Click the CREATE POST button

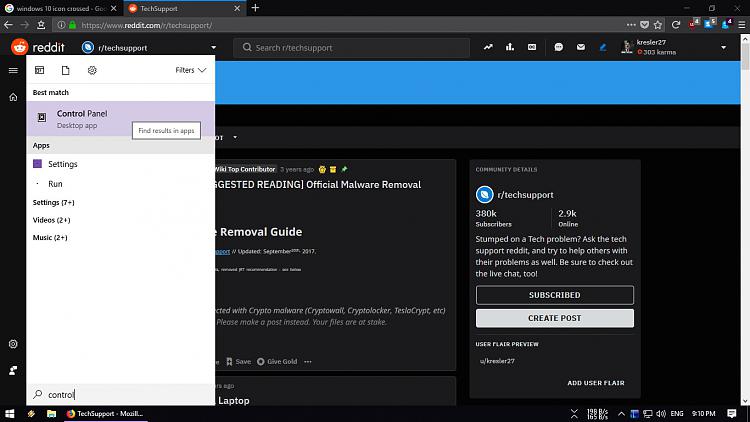coord(554,318)
